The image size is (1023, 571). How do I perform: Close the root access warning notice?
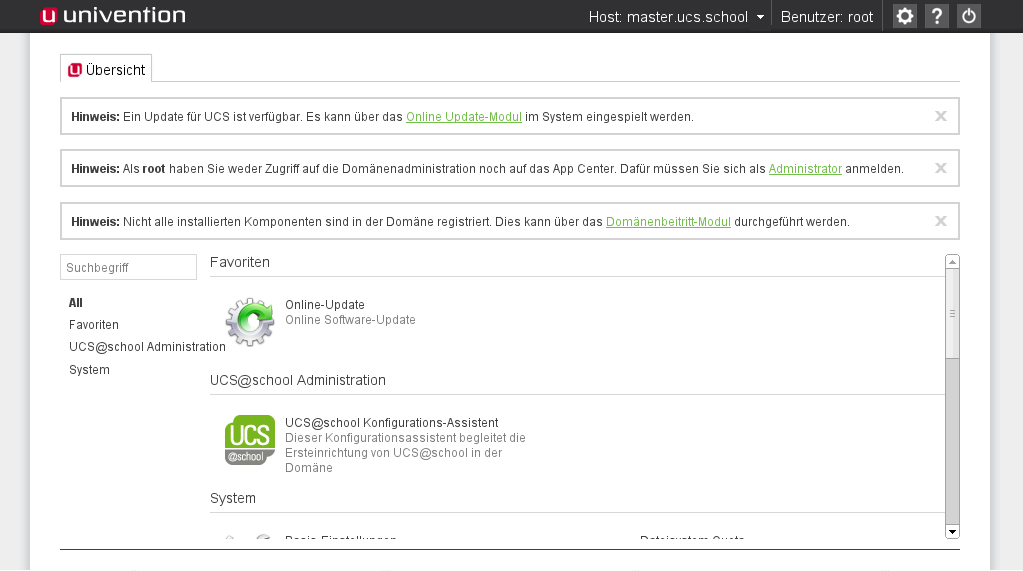tap(940, 168)
